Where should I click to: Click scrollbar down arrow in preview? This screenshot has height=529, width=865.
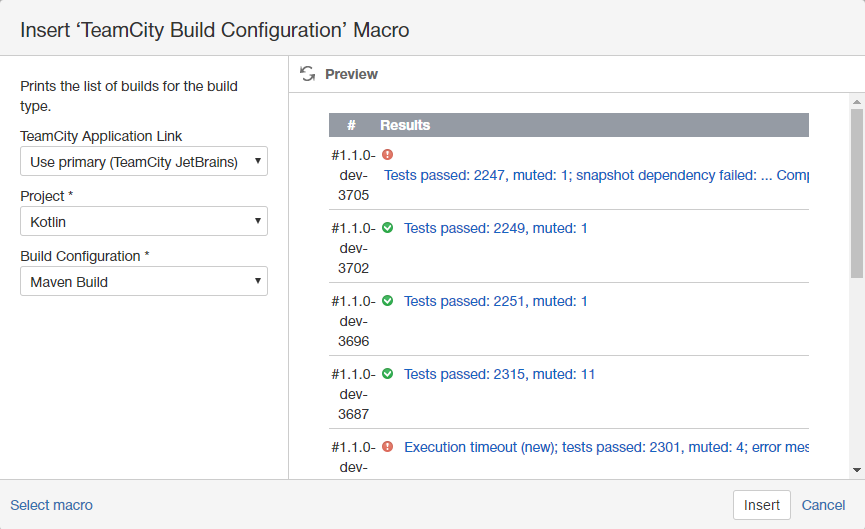(x=857, y=469)
